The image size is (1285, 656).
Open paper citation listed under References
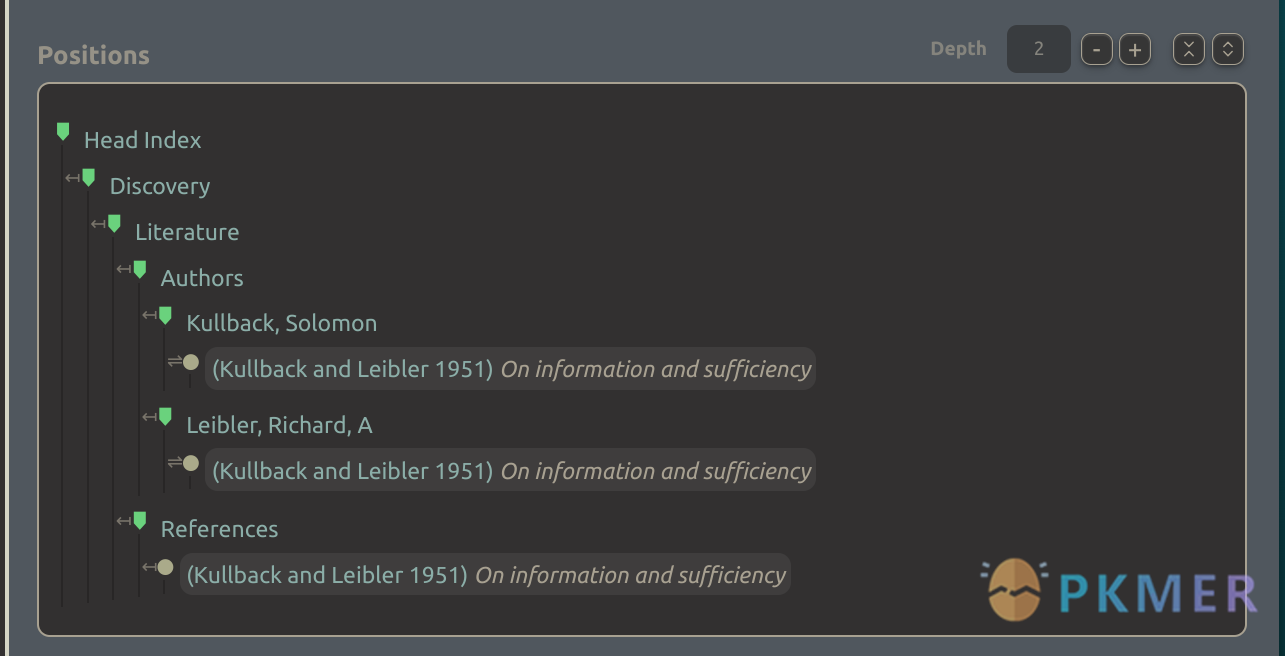(485, 575)
